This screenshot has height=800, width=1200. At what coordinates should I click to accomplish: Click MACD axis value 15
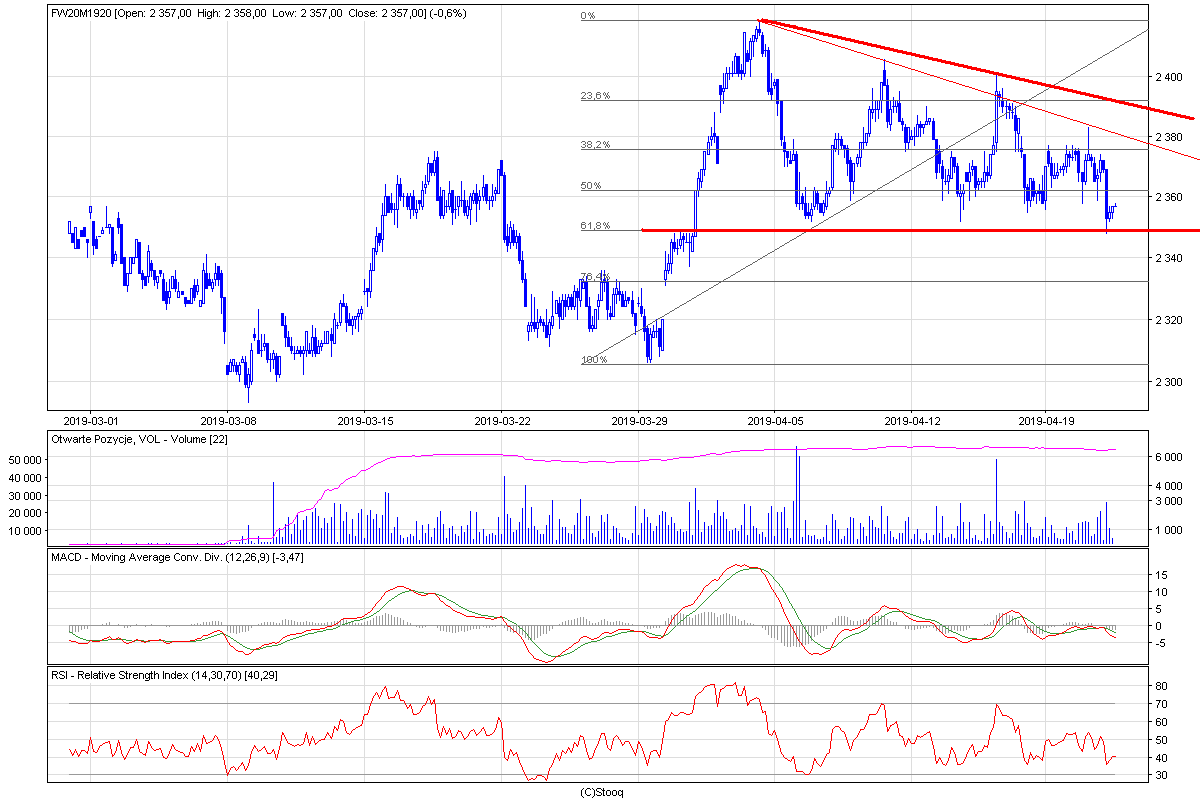(x=1161, y=575)
